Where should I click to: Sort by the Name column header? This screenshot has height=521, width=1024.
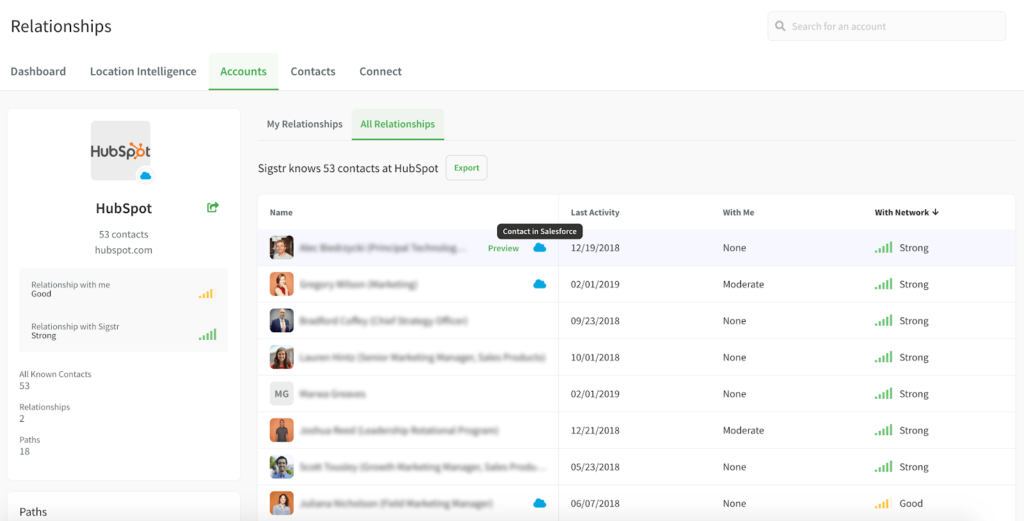coord(281,212)
